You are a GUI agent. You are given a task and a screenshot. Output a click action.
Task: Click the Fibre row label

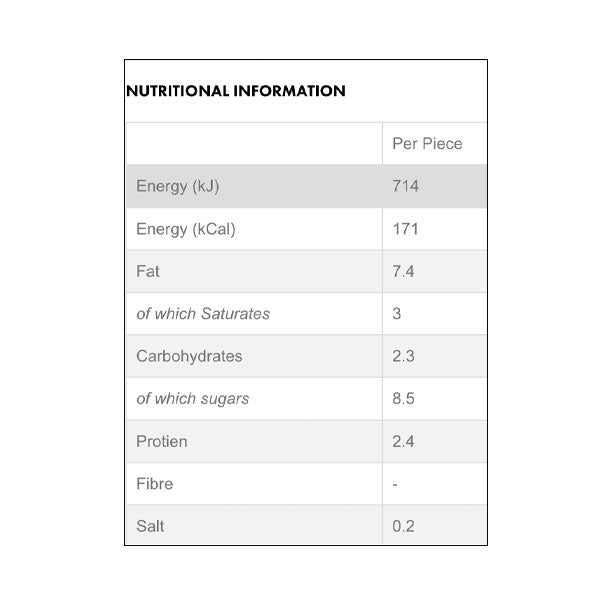pos(155,484)
